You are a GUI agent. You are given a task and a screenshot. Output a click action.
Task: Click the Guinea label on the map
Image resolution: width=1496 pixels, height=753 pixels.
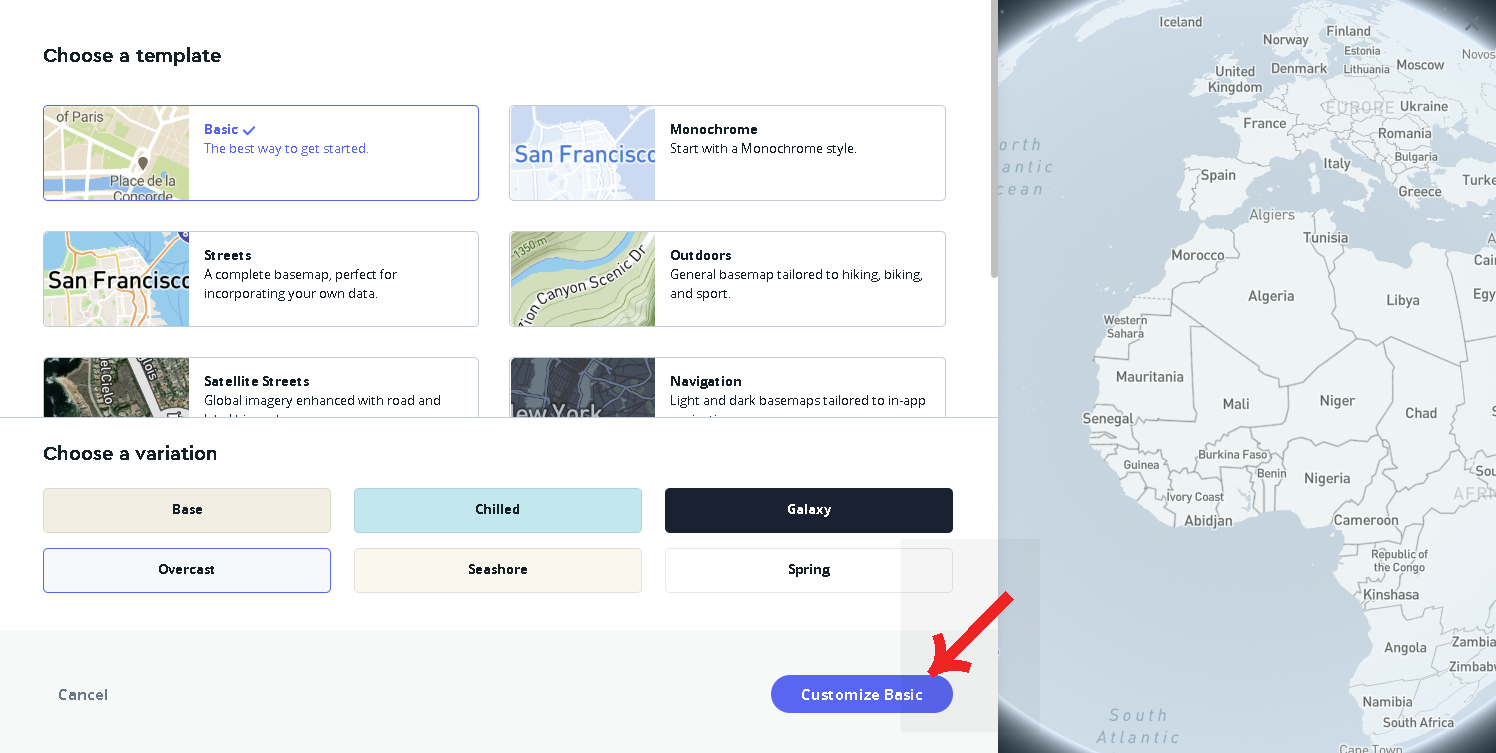(x=1141, y=465)
